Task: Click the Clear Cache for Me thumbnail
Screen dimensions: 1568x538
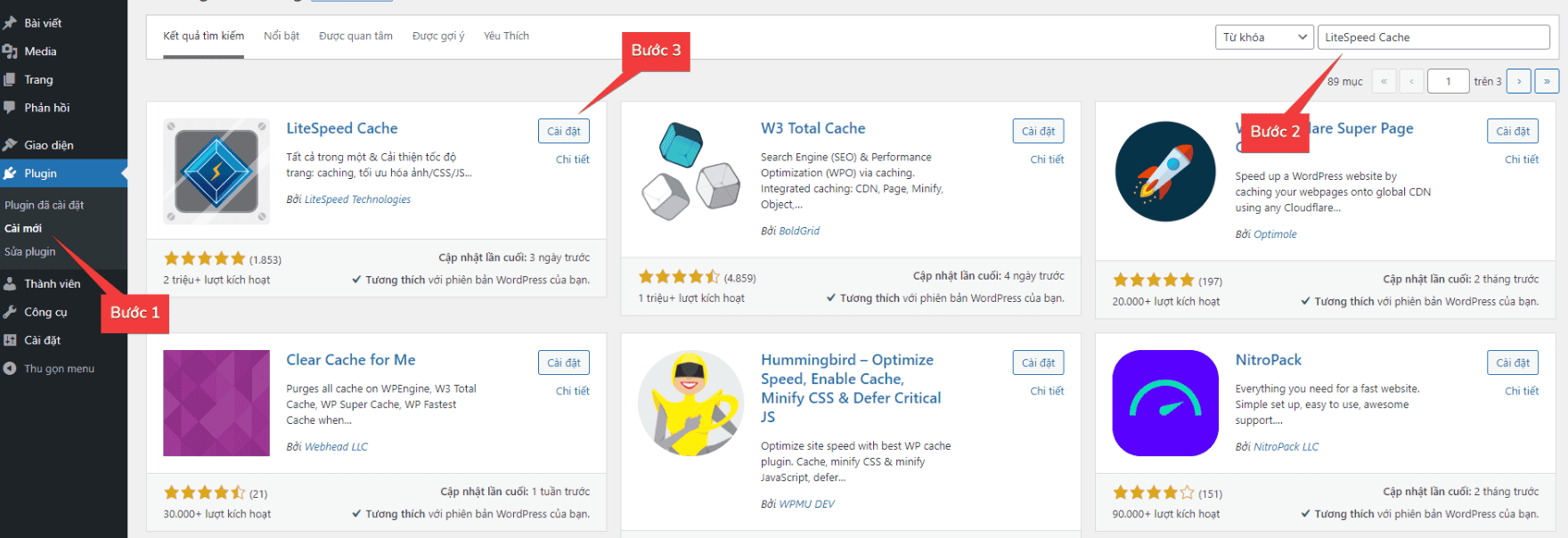Action: pyautogui.click(x=216, y=403)
